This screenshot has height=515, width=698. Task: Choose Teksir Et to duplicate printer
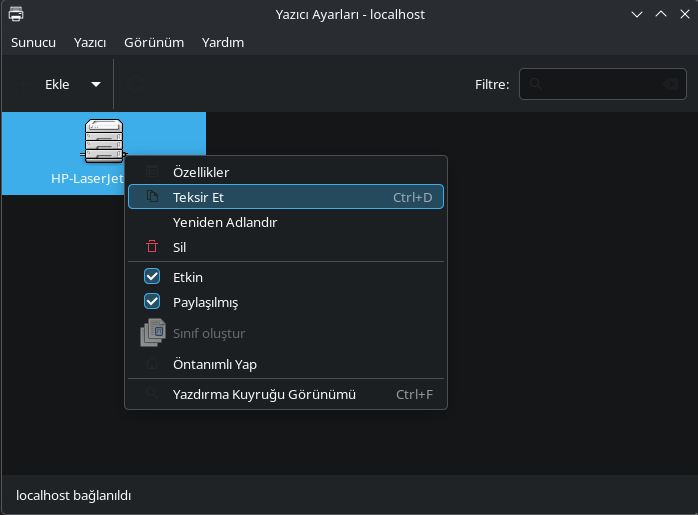(x=286, y=197)
